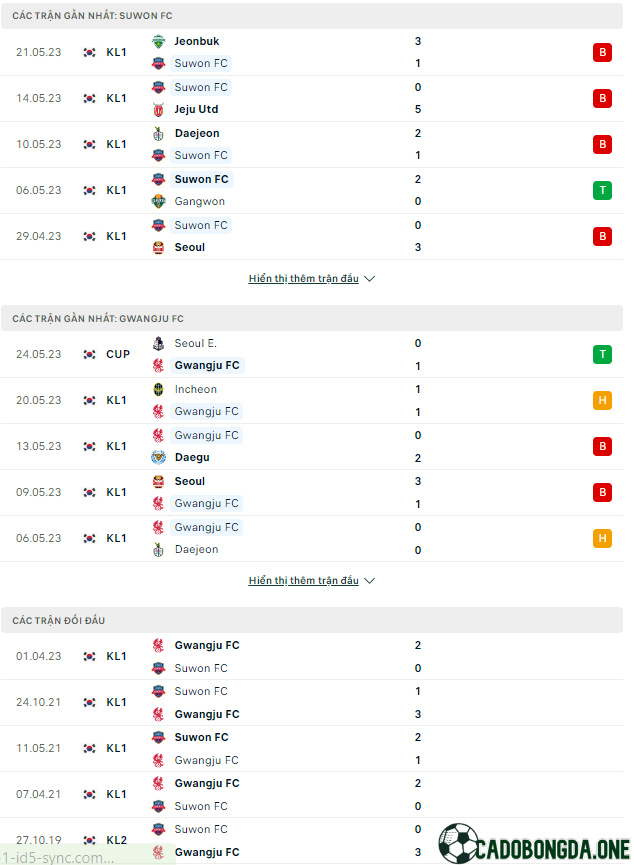Viewport: 634px width, 865px height.
Task: Click the Cadobongda.one logo watermark
Action: click(x=534, y=844)
